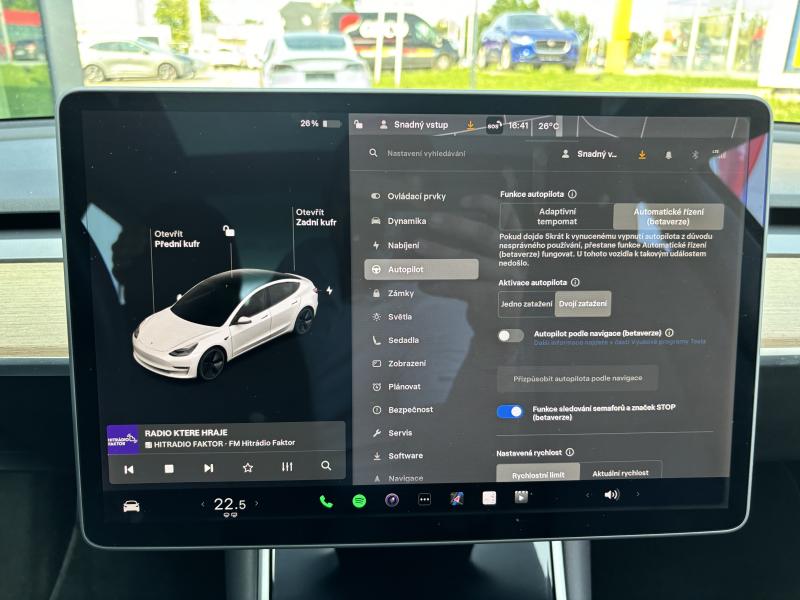Increase volume with the right chevron
Screen dimensions: 800x600
638,494
